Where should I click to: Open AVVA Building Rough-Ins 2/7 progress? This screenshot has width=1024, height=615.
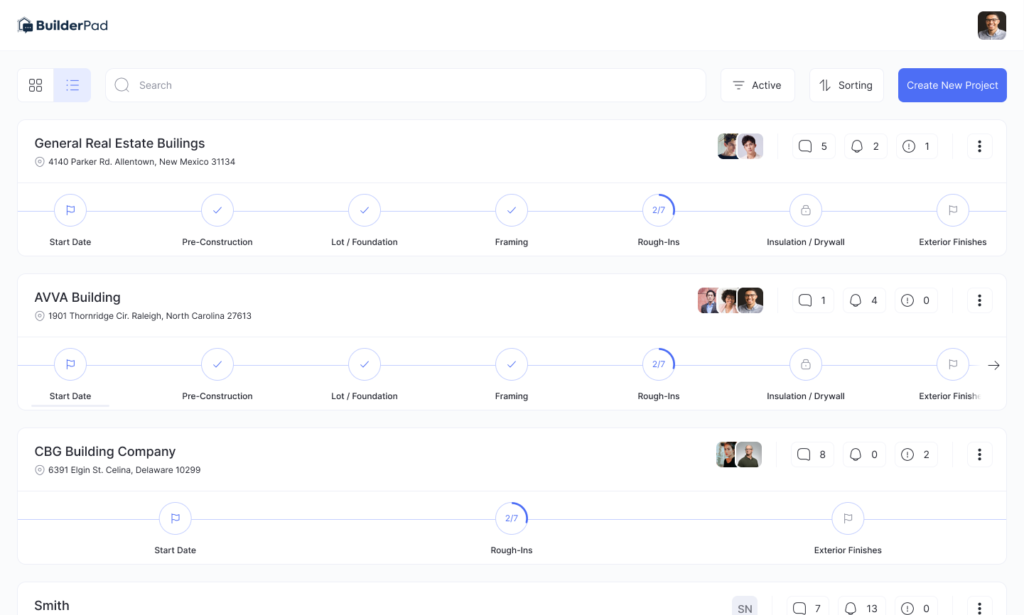[x=658, y=364]
